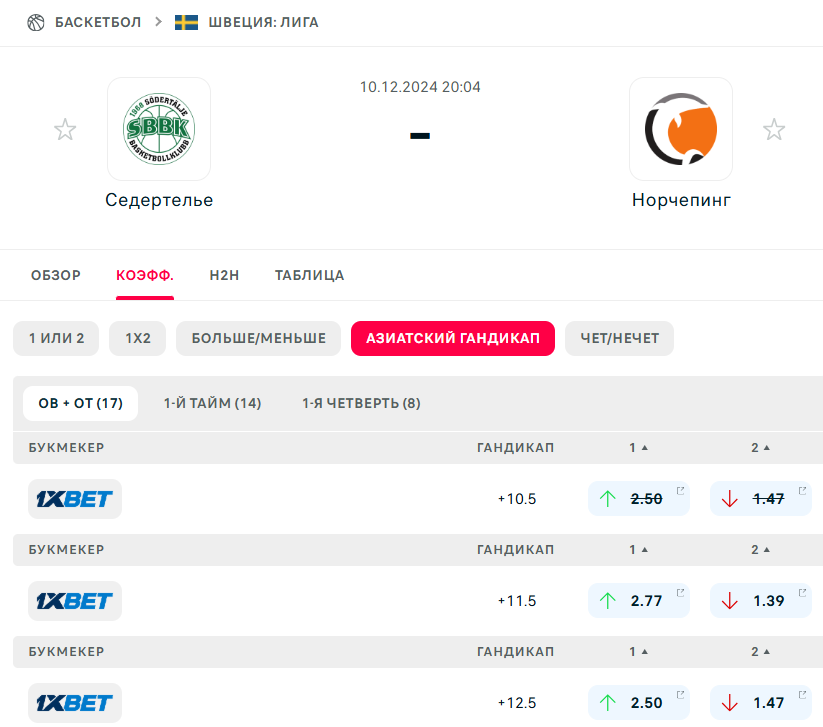
Task: Favorite Седертелье with the star icon
Action: [x=65, y=130]
